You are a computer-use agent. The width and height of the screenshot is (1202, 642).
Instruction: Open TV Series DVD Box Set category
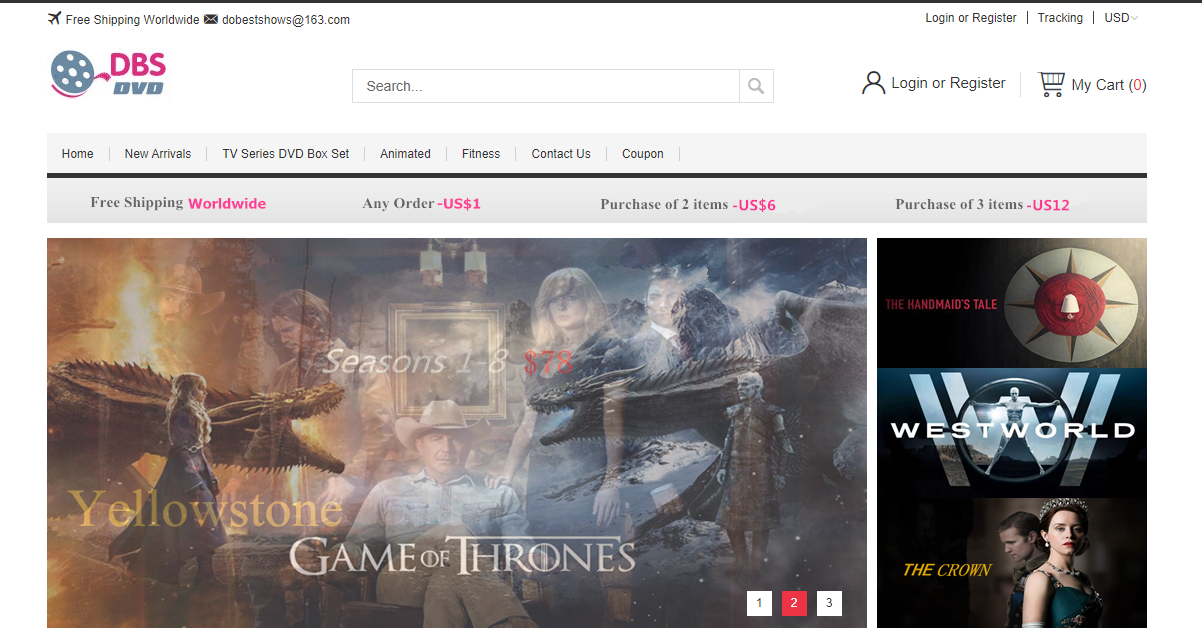click(286, 154)
